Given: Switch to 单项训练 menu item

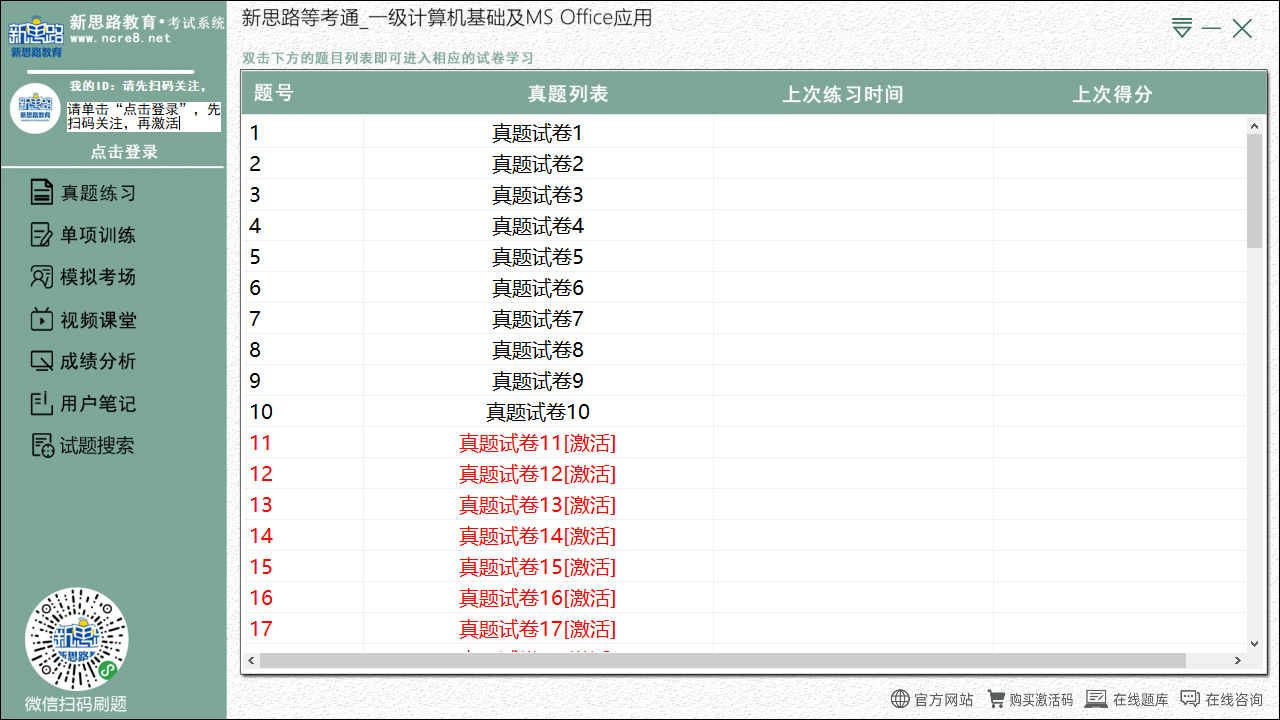Looking at the screenshot, I should coord(98,235).
